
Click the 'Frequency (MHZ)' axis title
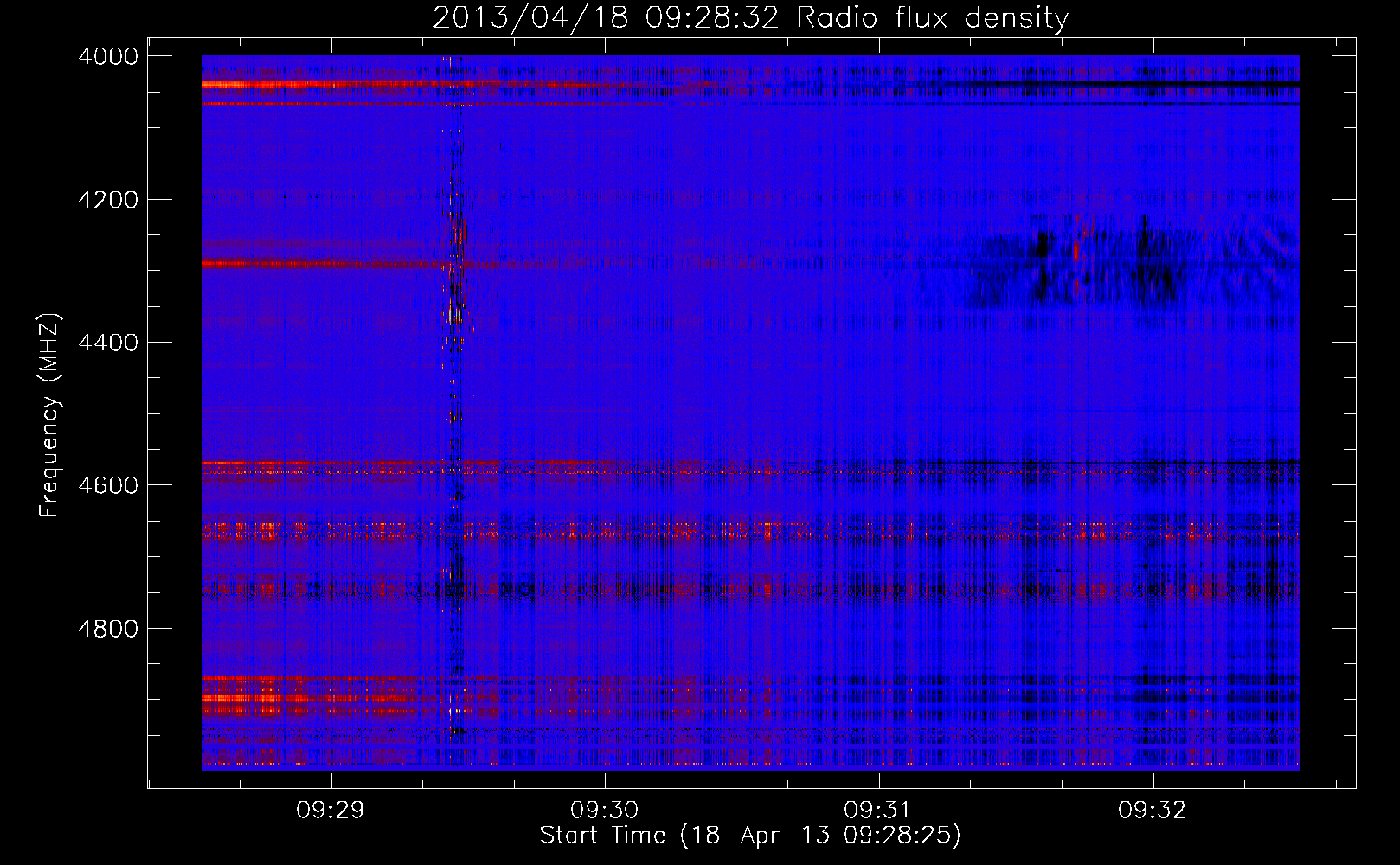50,415
